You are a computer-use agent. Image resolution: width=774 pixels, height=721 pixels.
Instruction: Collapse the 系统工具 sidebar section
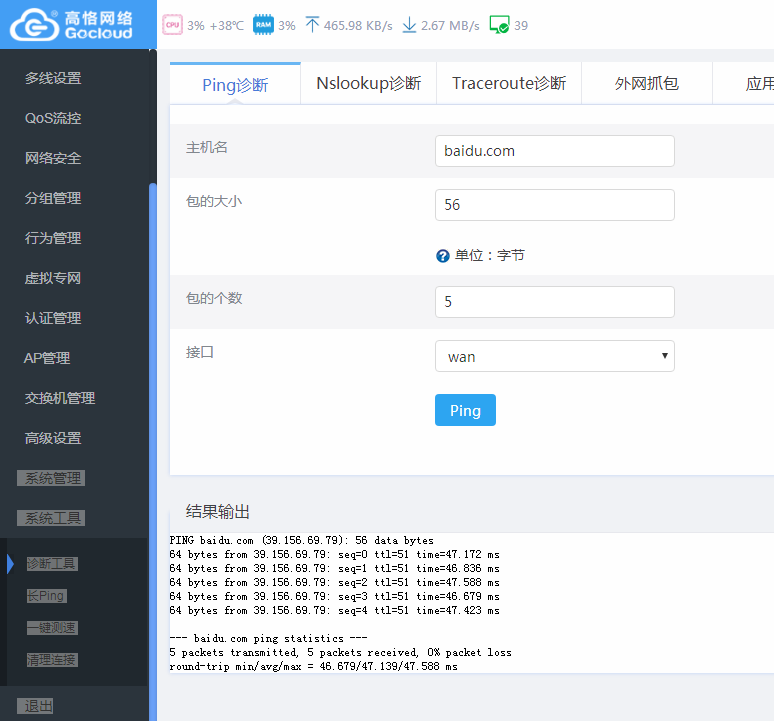click(x=51, y=518)
